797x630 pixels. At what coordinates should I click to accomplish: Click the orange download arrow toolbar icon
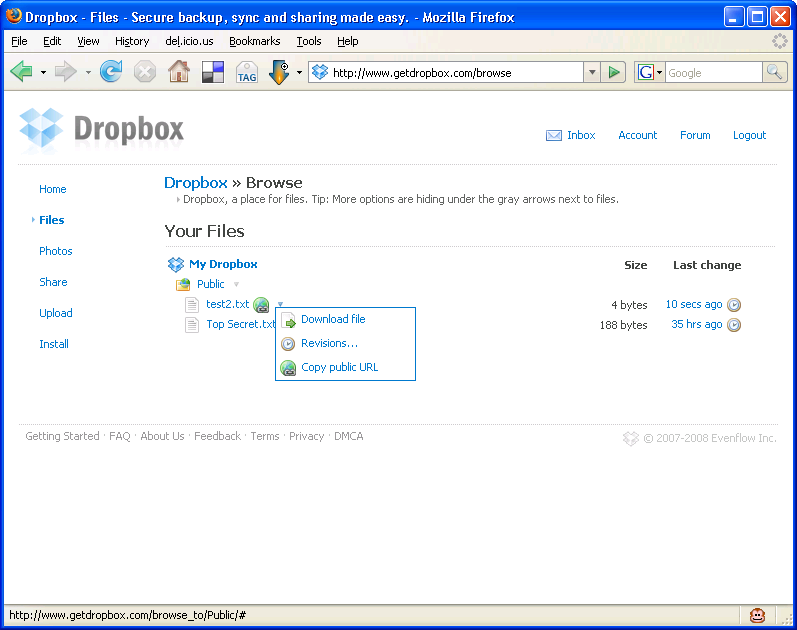pos(279,72)
